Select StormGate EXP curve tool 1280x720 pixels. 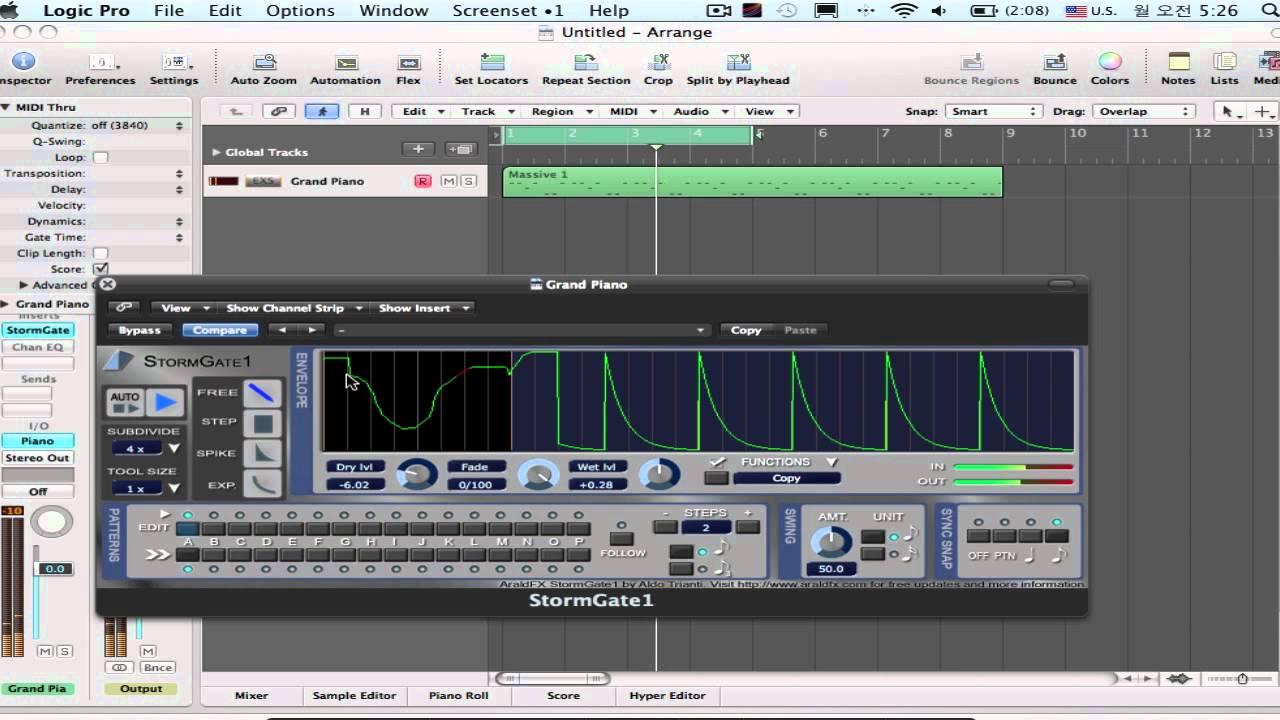(263, 484)
